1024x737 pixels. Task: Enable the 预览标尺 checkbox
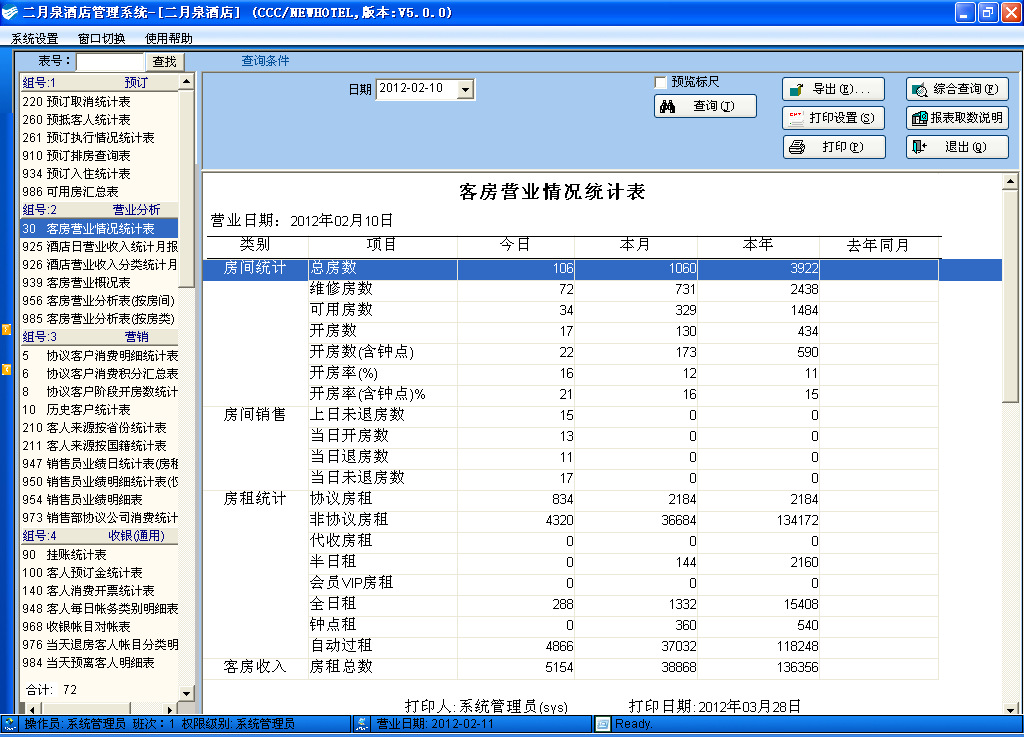(x=660, y=82)
